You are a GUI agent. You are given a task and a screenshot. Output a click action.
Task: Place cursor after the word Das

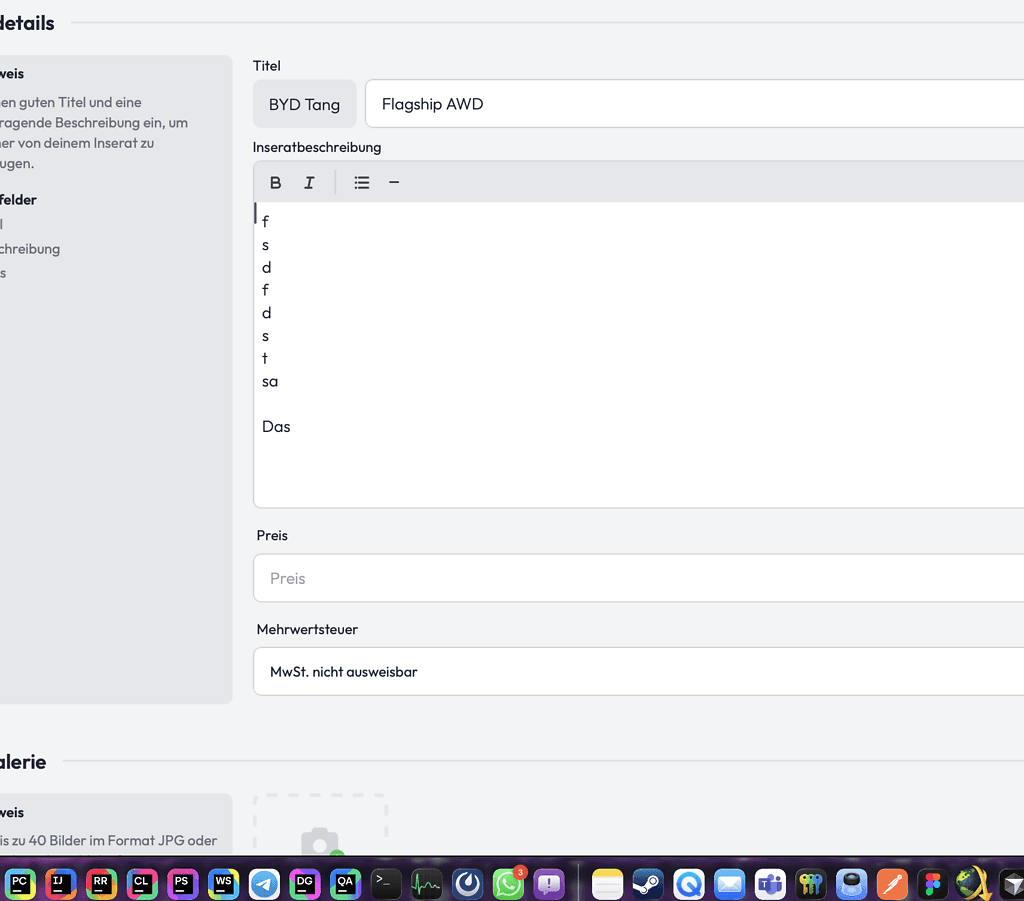292,427
